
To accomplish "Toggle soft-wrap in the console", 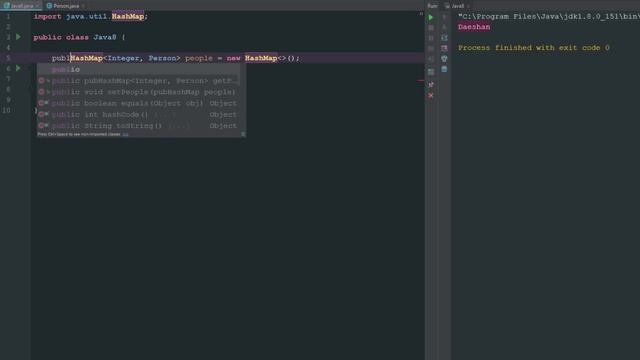I will pyautogui.click(x=444, y=38).
